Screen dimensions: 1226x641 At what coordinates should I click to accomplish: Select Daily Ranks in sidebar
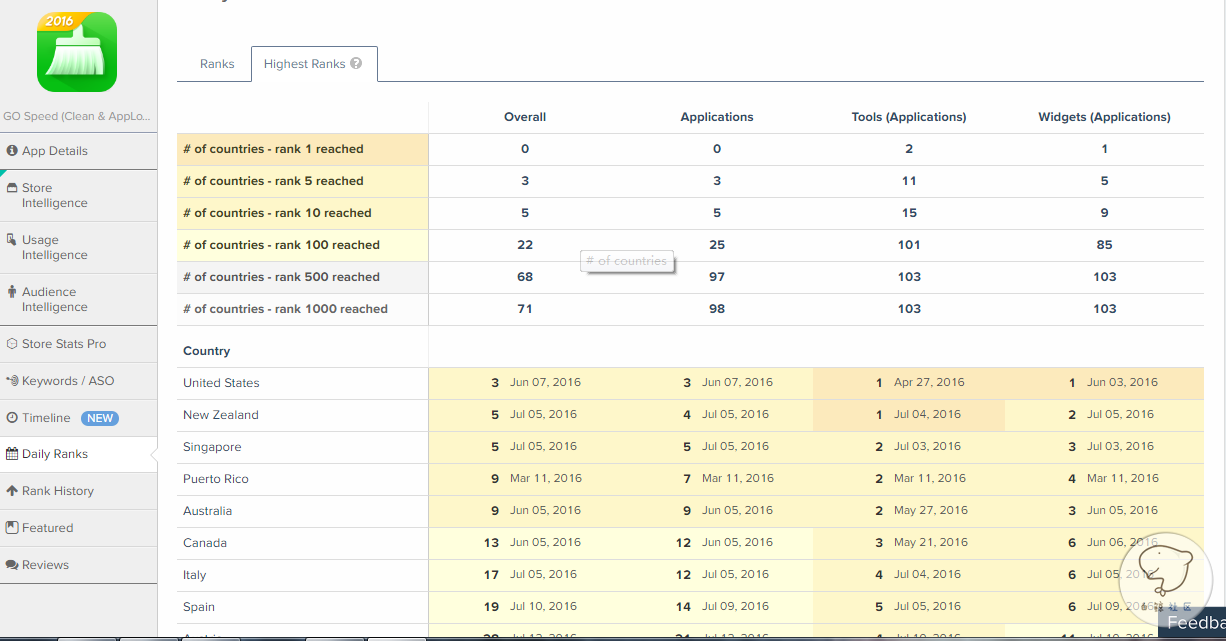tap(55, 454)
